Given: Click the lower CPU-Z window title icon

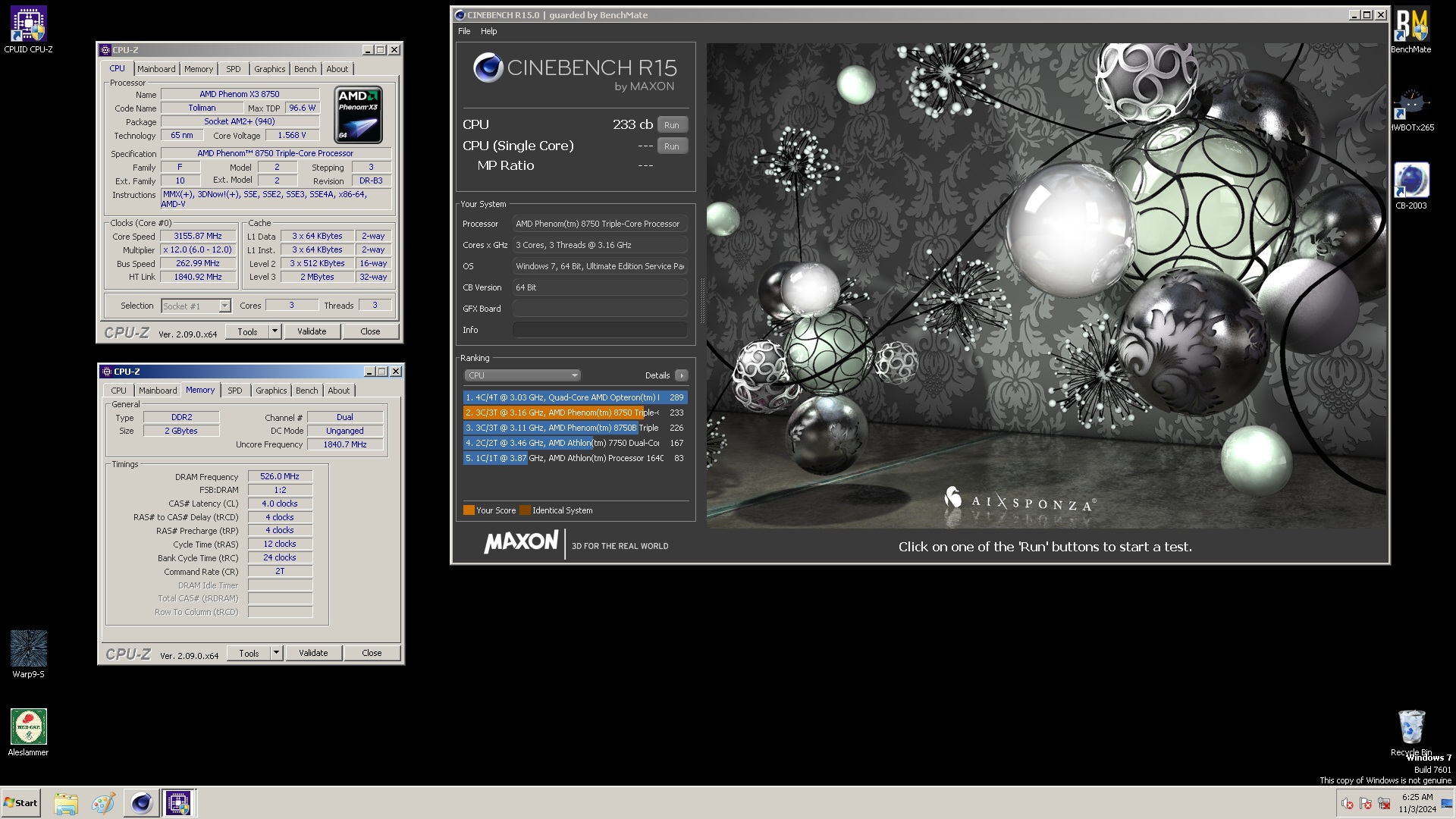Looking at the screenshot, I should (107, 372).
